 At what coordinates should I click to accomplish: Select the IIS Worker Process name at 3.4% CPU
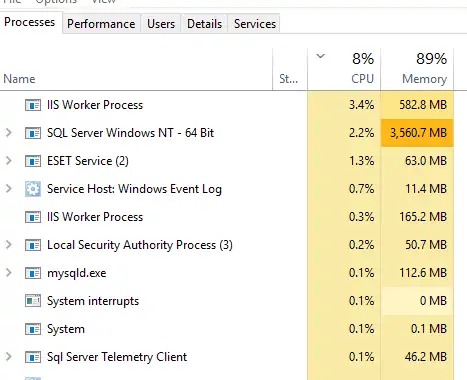tap(95, 105)
